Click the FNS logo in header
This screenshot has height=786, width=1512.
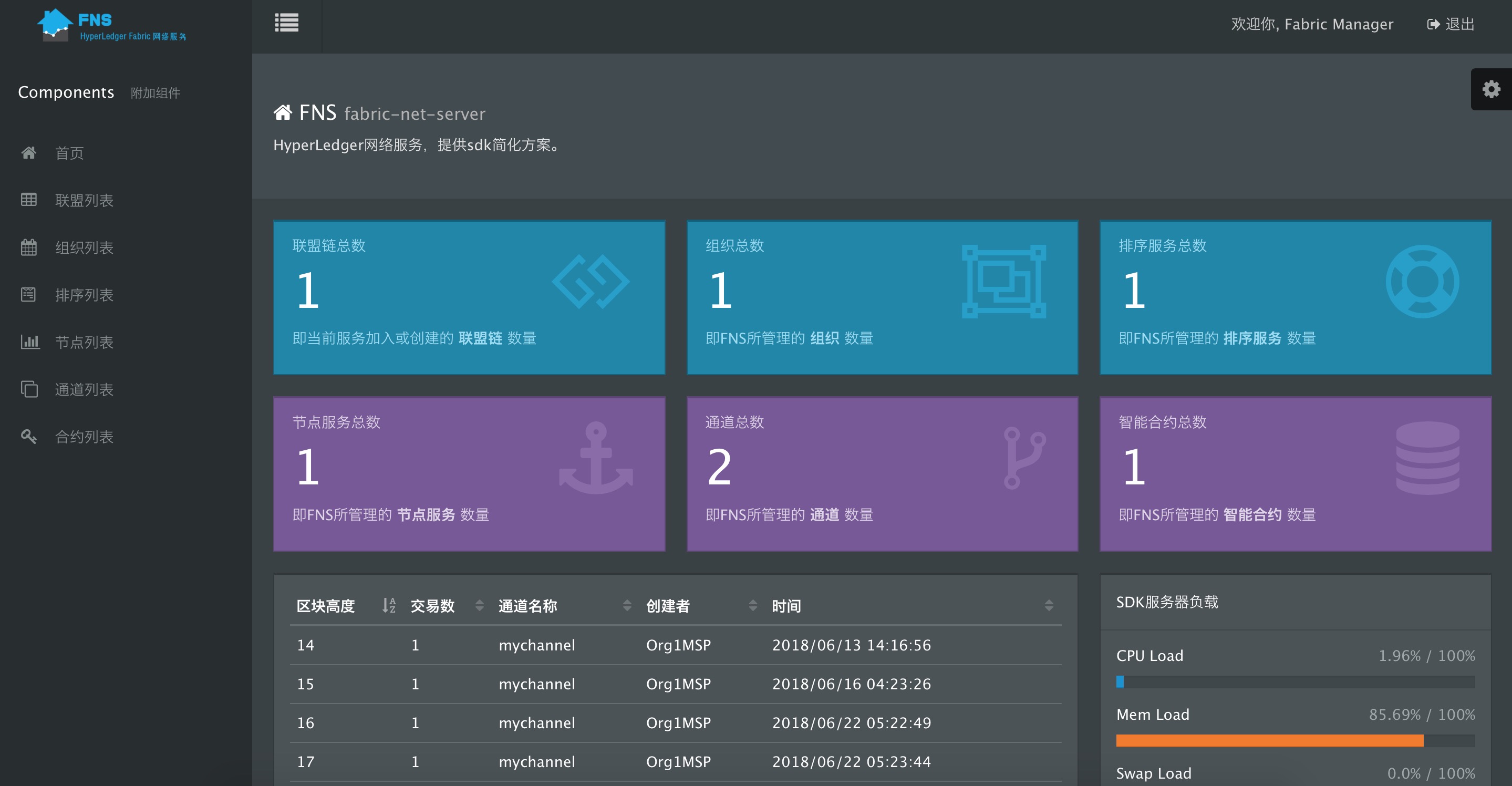pos(111,26)
